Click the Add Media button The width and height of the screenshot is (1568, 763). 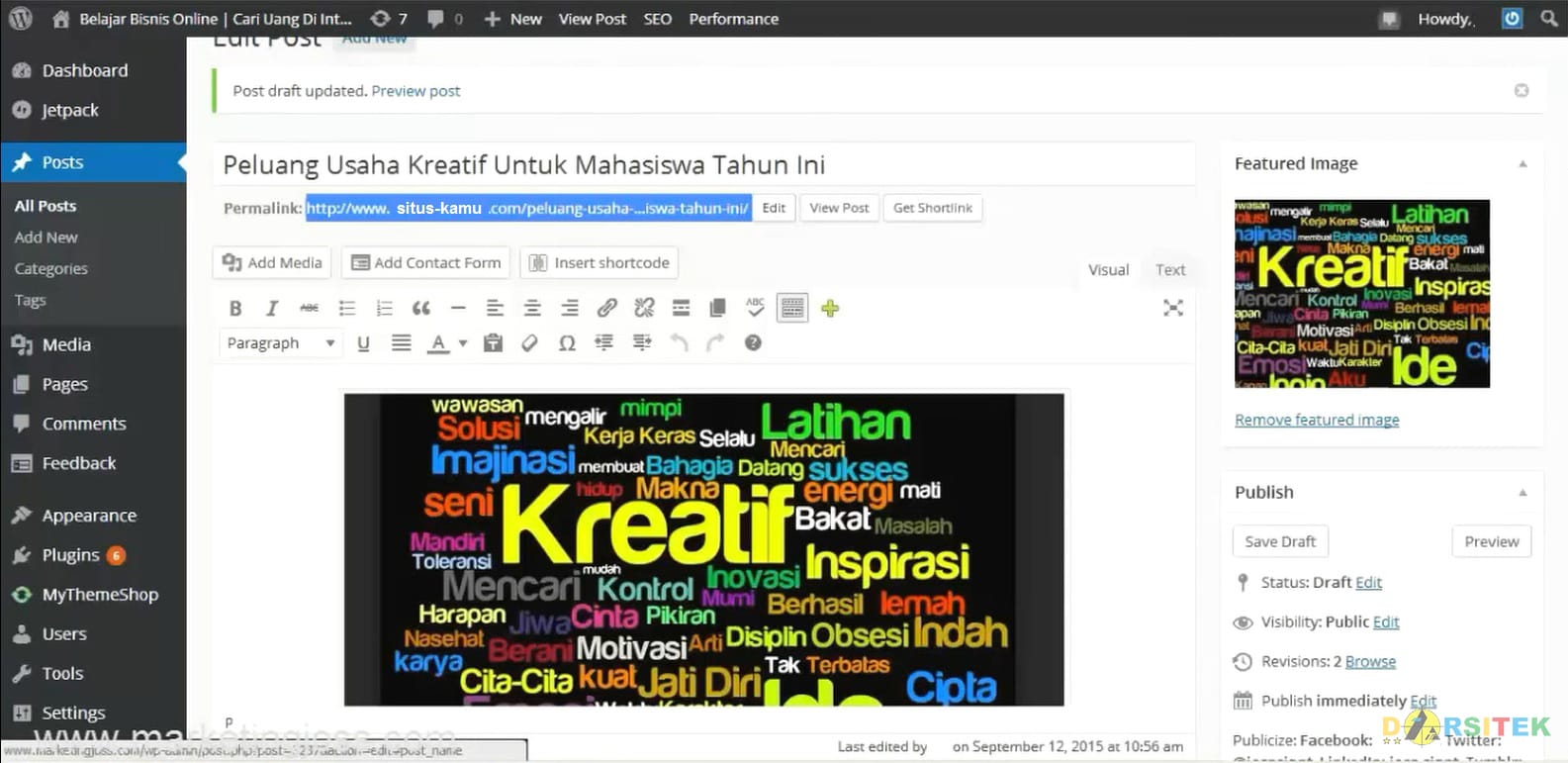[272, 262]
